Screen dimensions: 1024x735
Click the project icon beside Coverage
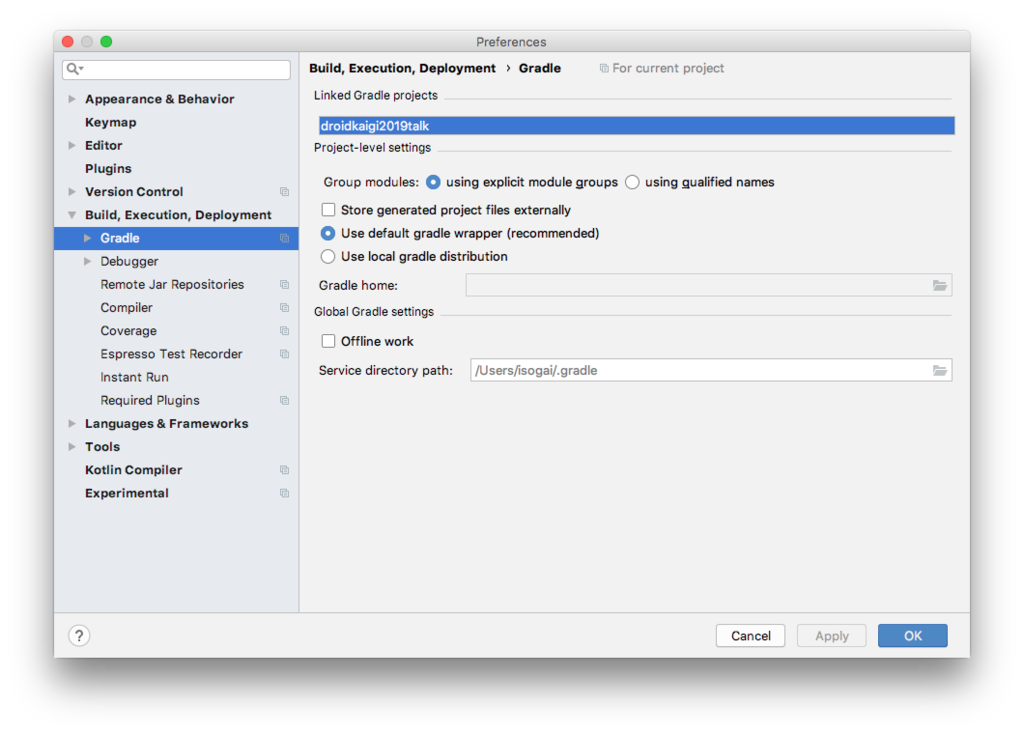[284, 331]
